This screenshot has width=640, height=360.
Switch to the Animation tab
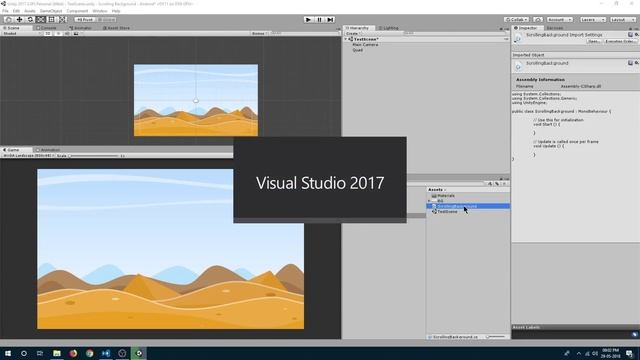[48, 150]
